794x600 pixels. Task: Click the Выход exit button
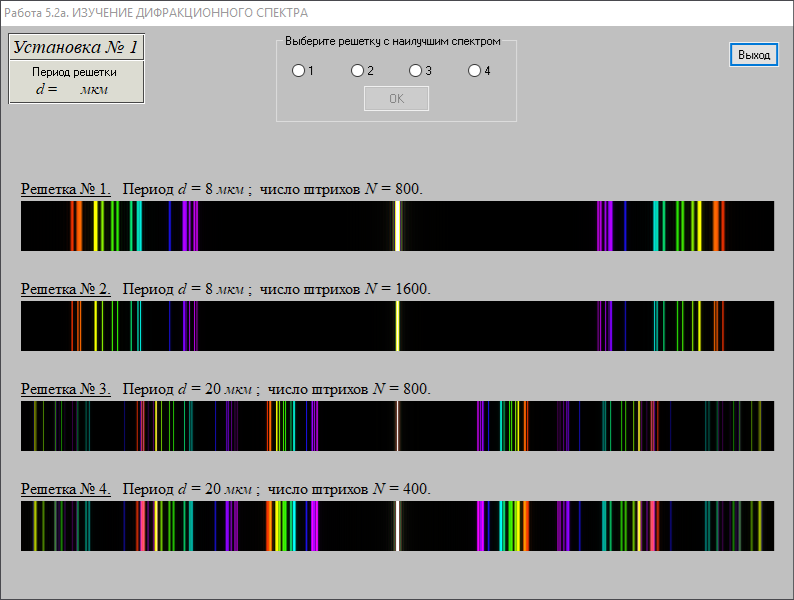click(x=753, y=55)
